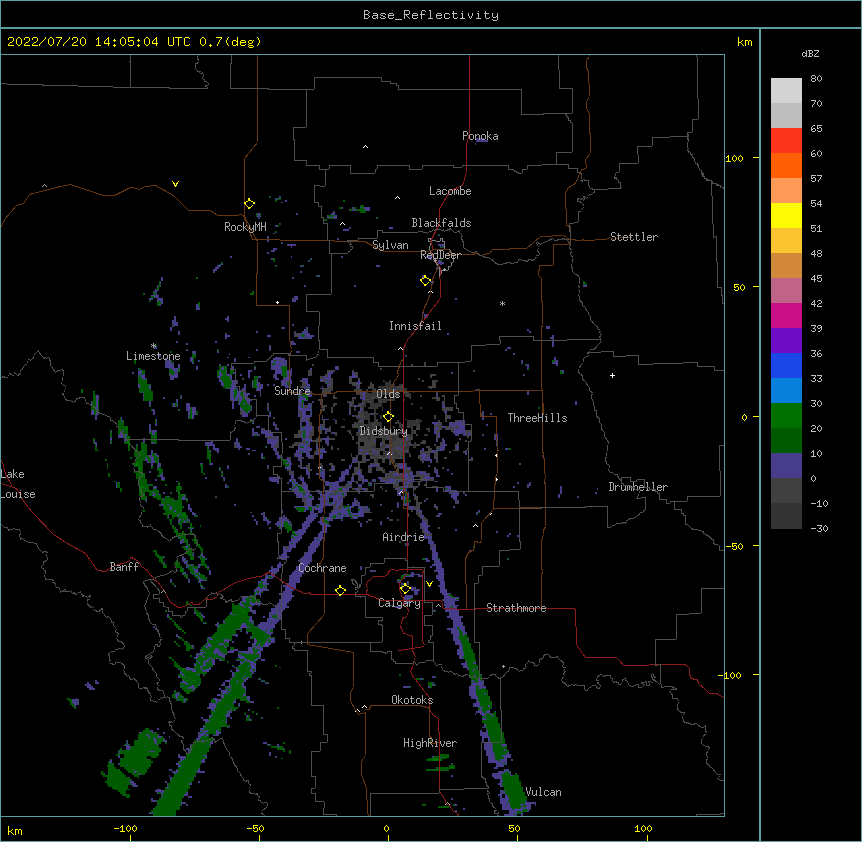Click the Strathmore town label
This screenshot has height=842, width=862.
(516, 608)
